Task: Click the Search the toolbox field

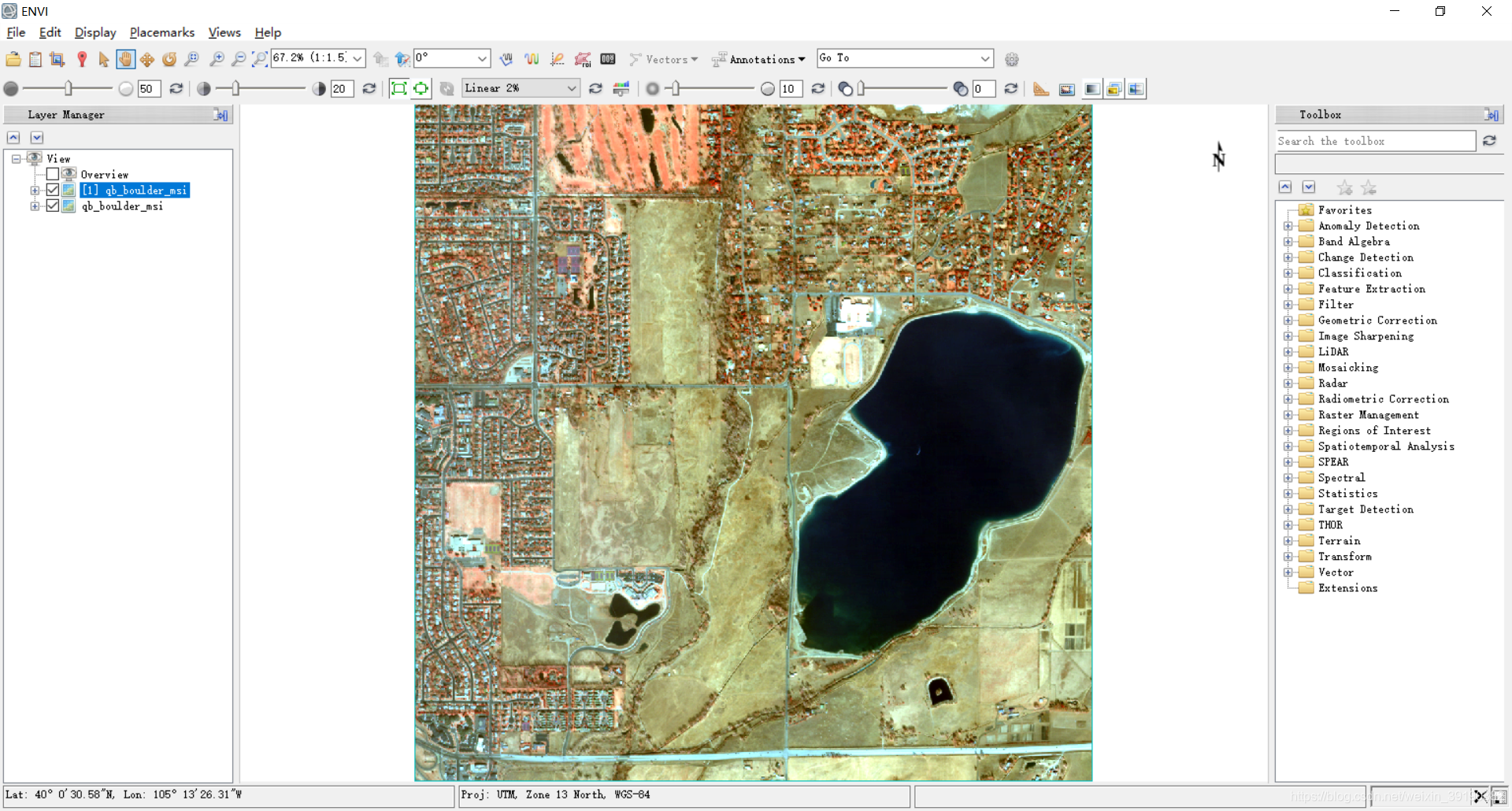Action: [1375, 141]
